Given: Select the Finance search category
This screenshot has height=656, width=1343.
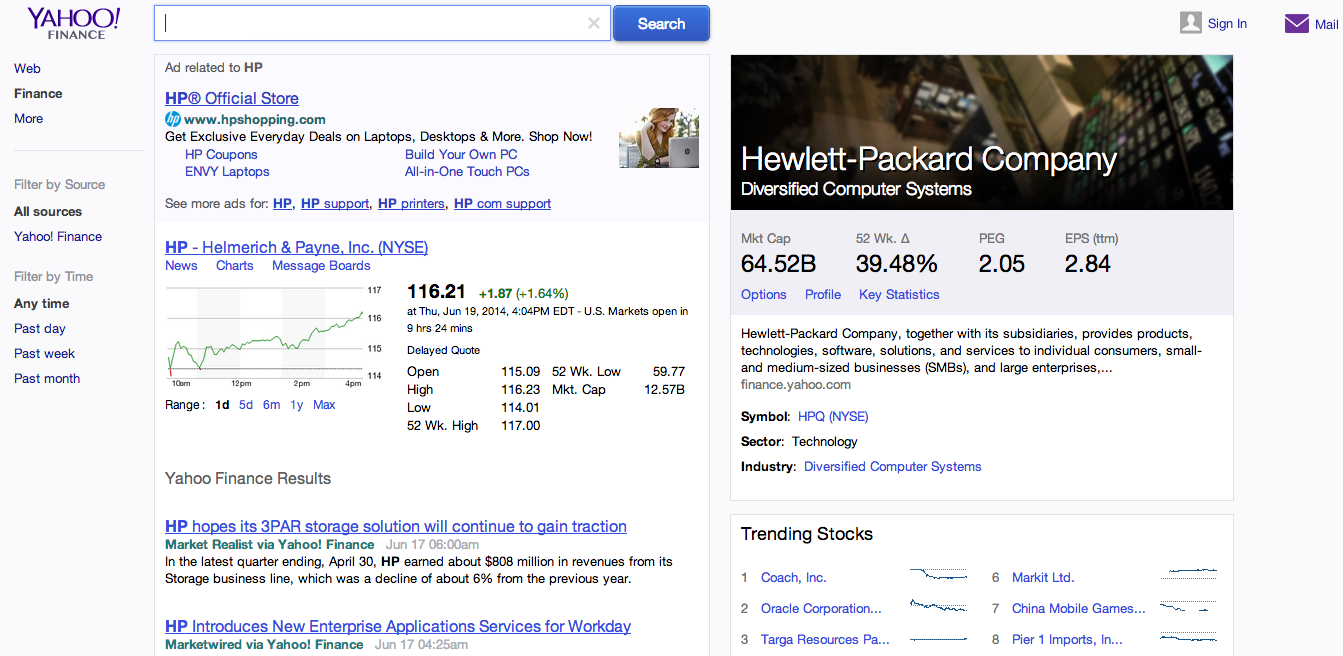Looking at the screenshot, I should point(38,93).
